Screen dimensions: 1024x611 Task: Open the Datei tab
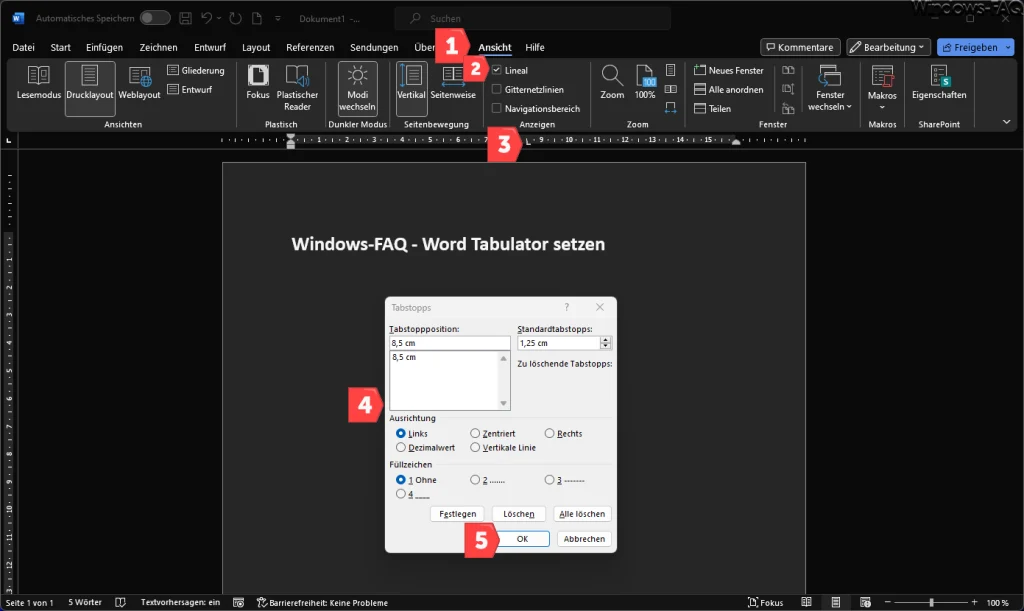pyautogui.click(x=24, y=47)
